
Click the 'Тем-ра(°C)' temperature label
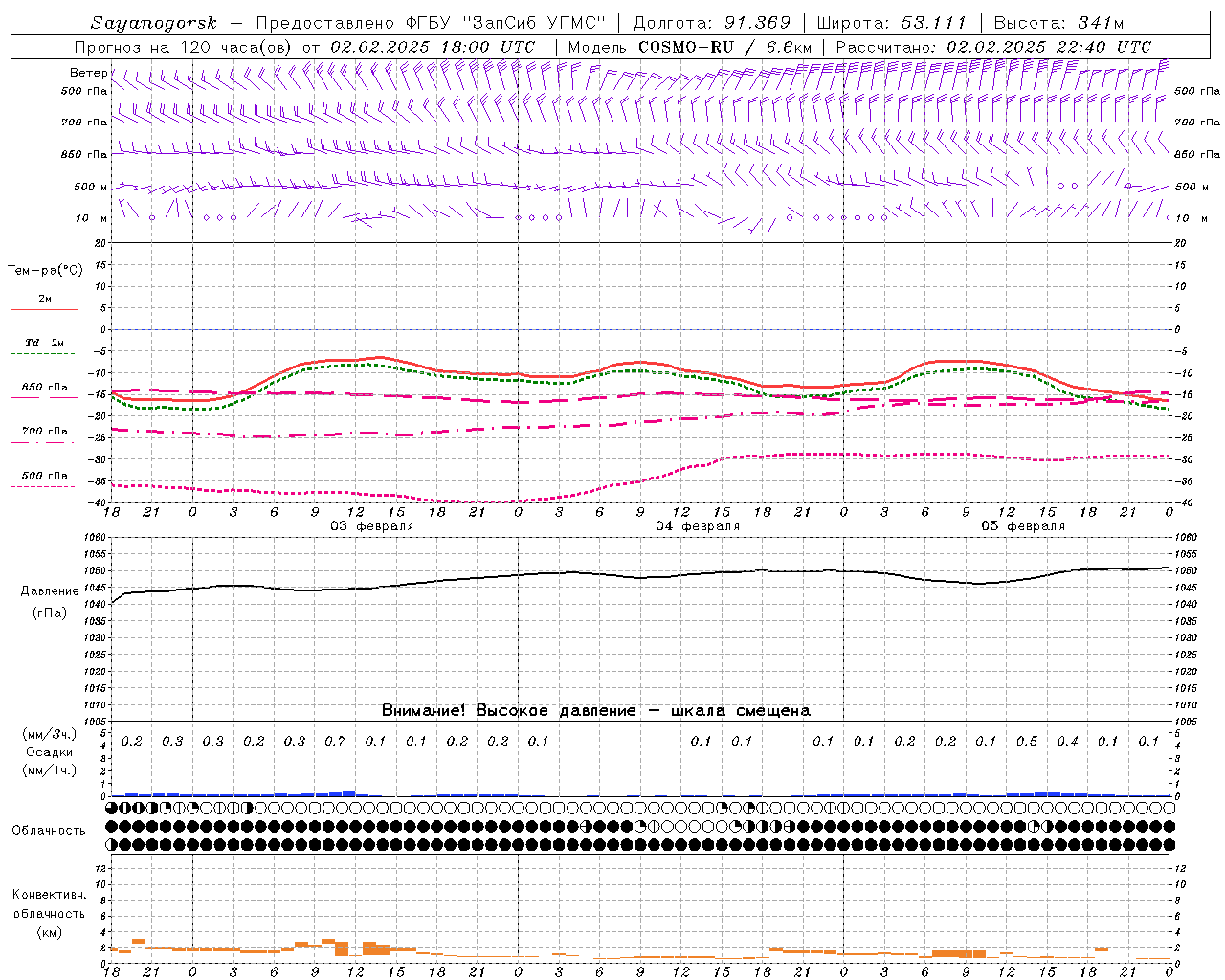[45, 271]
